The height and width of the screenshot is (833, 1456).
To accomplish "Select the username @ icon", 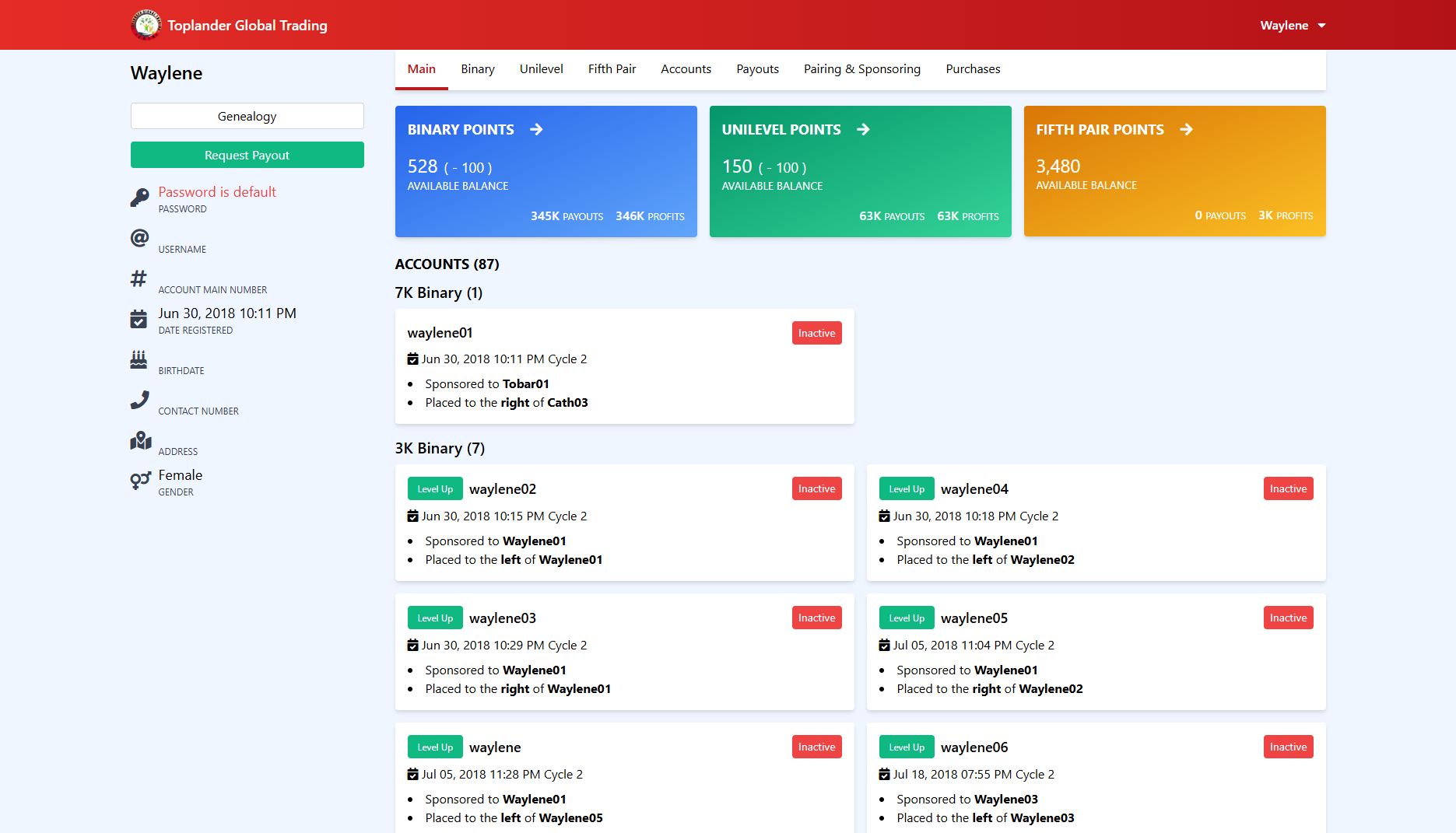I will (x=139, y=238).
